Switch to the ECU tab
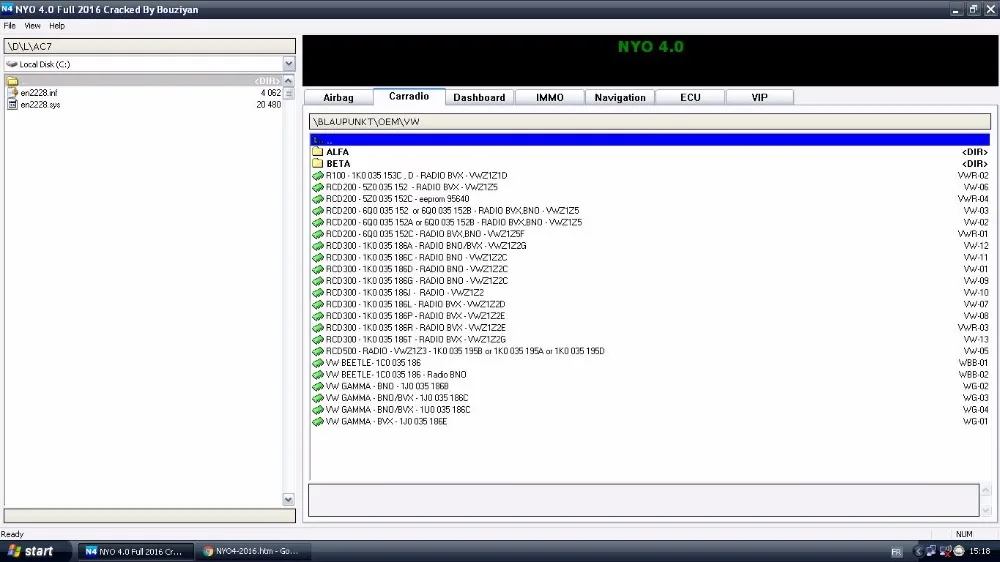Image resolution: width=1000 pixels, height=562 pixels. coord(690,98)
